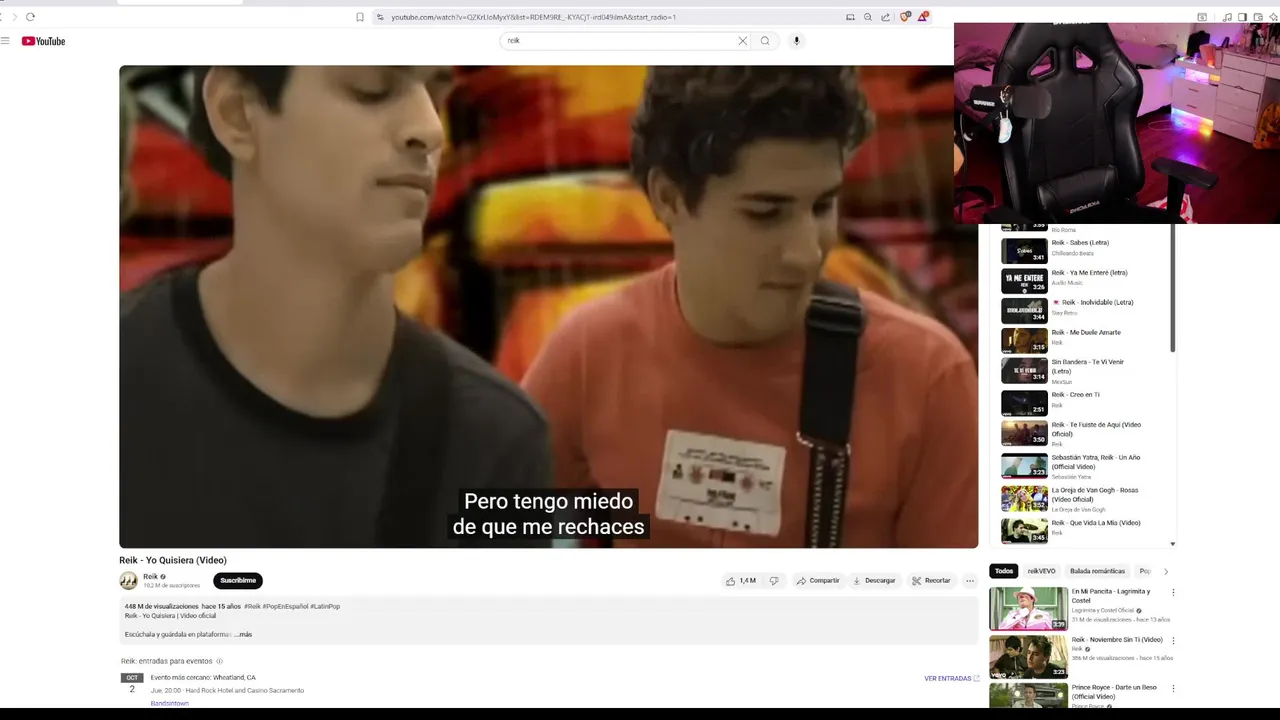Click the playlist scrollbar thumb

[1172, 290]
